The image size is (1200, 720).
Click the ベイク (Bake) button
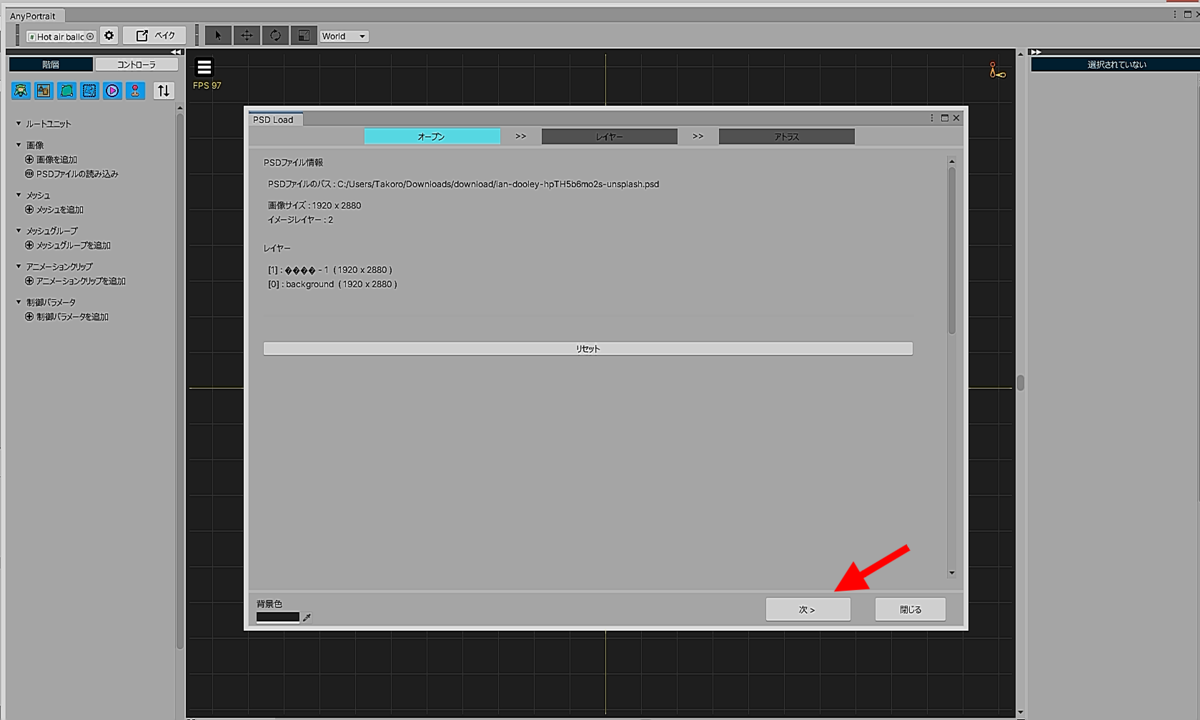click(x=155, y=36)
